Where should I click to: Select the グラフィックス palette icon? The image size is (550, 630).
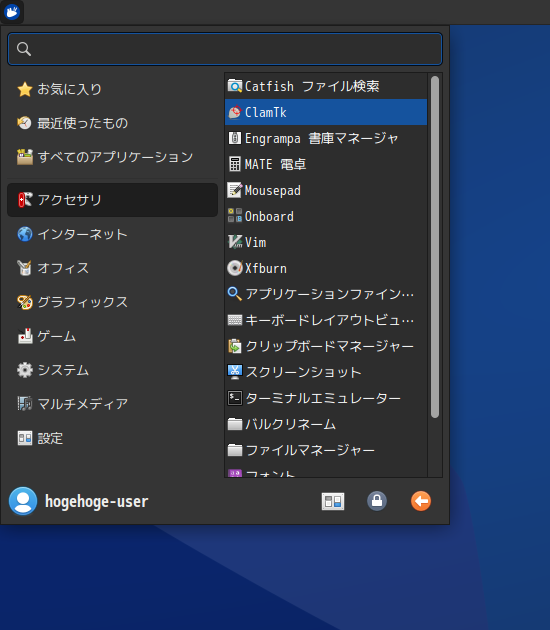click(x=25, y=302)
